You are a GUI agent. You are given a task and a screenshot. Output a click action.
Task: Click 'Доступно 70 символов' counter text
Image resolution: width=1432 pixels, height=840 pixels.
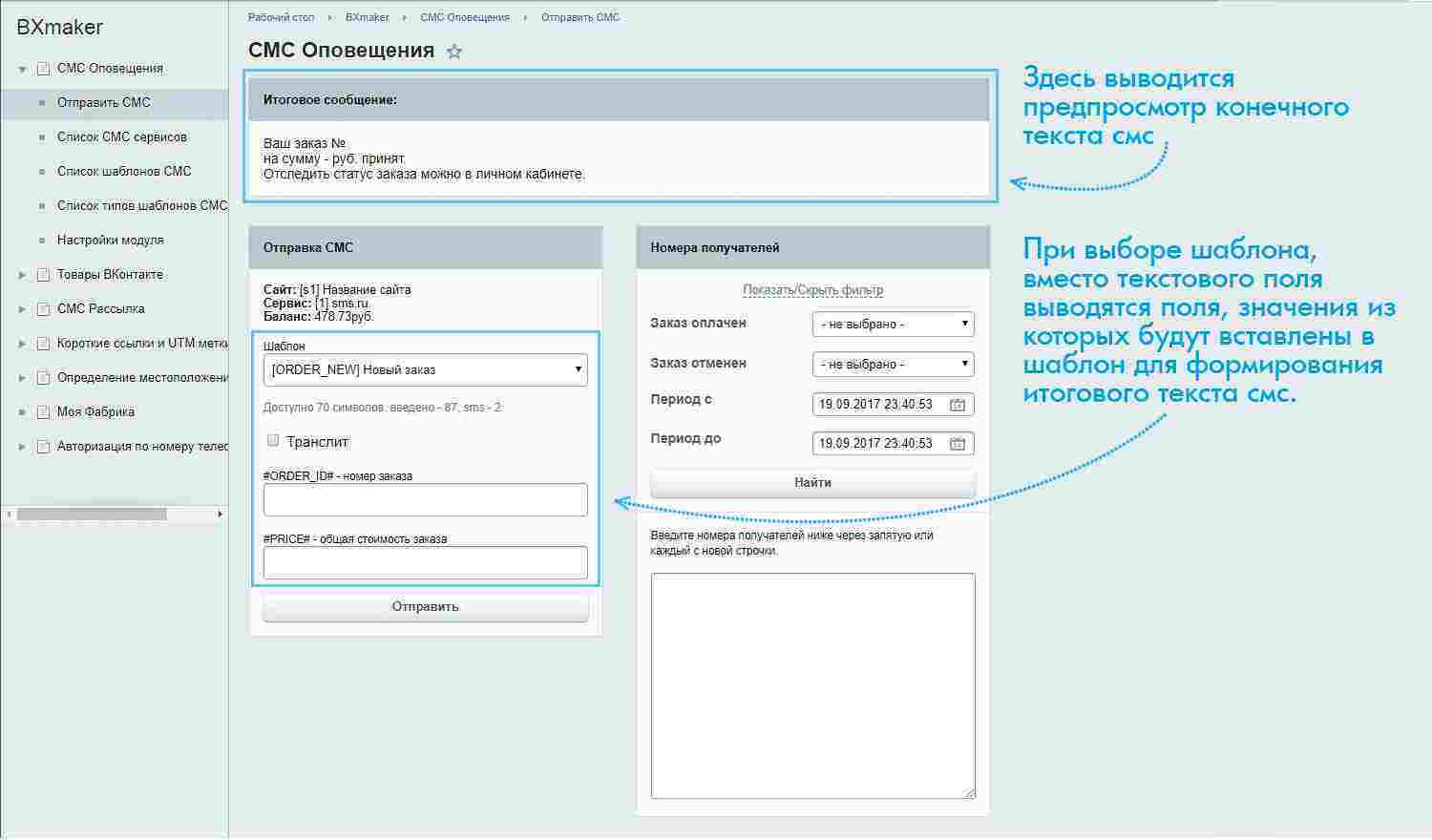(382, 408)
